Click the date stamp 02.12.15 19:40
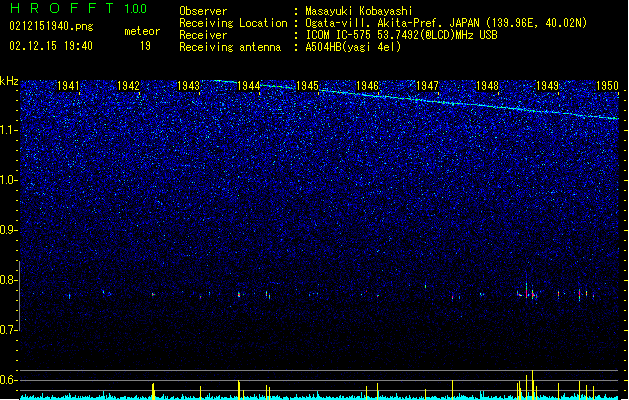Screen dimensions: 629x400 coord(51,46)
